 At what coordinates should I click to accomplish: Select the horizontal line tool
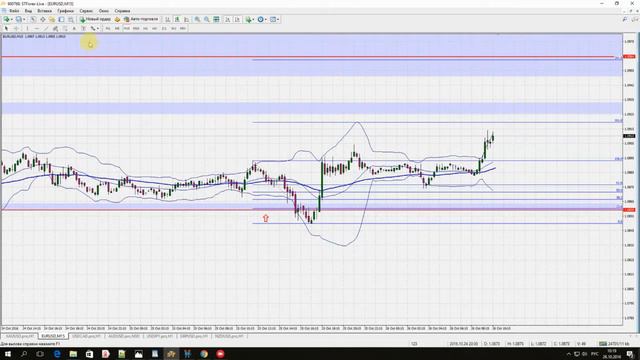coord(37,28)
